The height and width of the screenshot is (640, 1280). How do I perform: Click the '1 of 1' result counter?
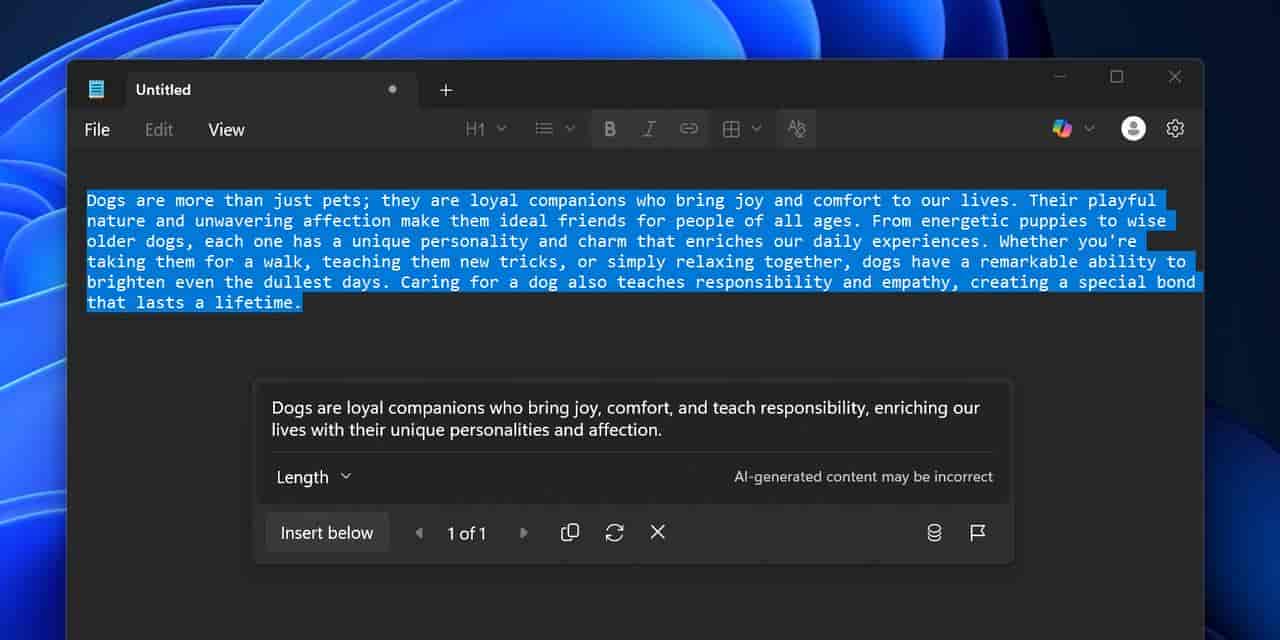point(466,534)
